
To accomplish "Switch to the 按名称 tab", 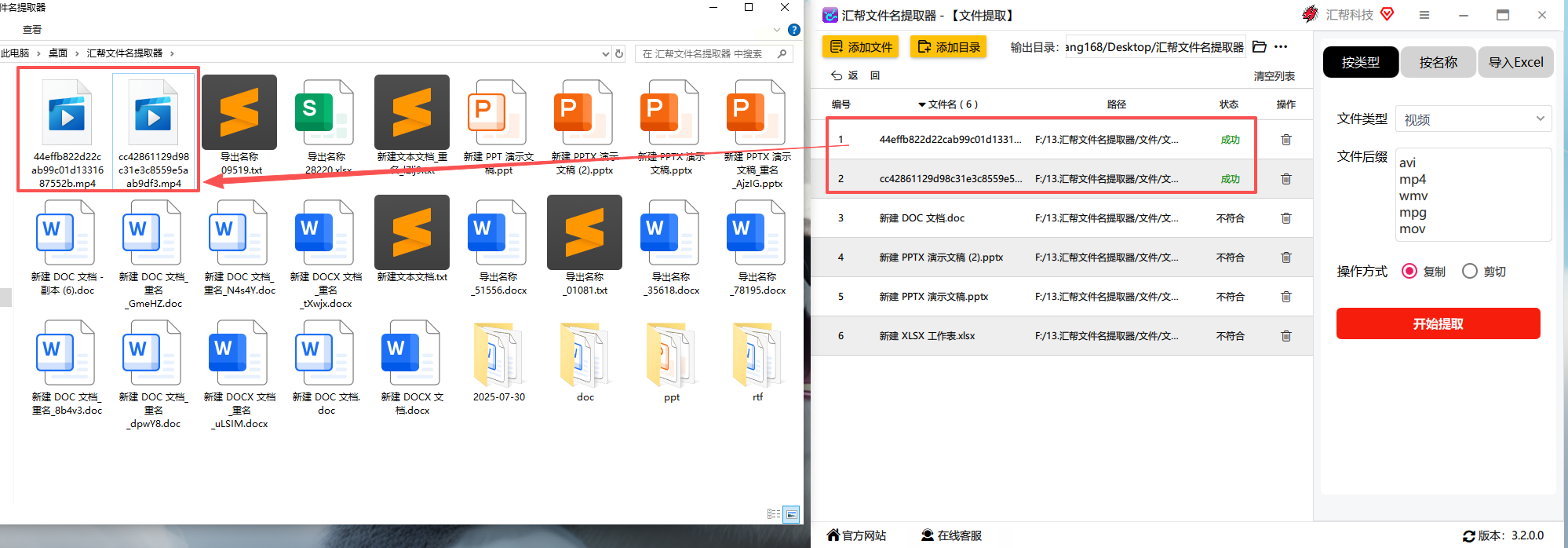I will 1438,62.
